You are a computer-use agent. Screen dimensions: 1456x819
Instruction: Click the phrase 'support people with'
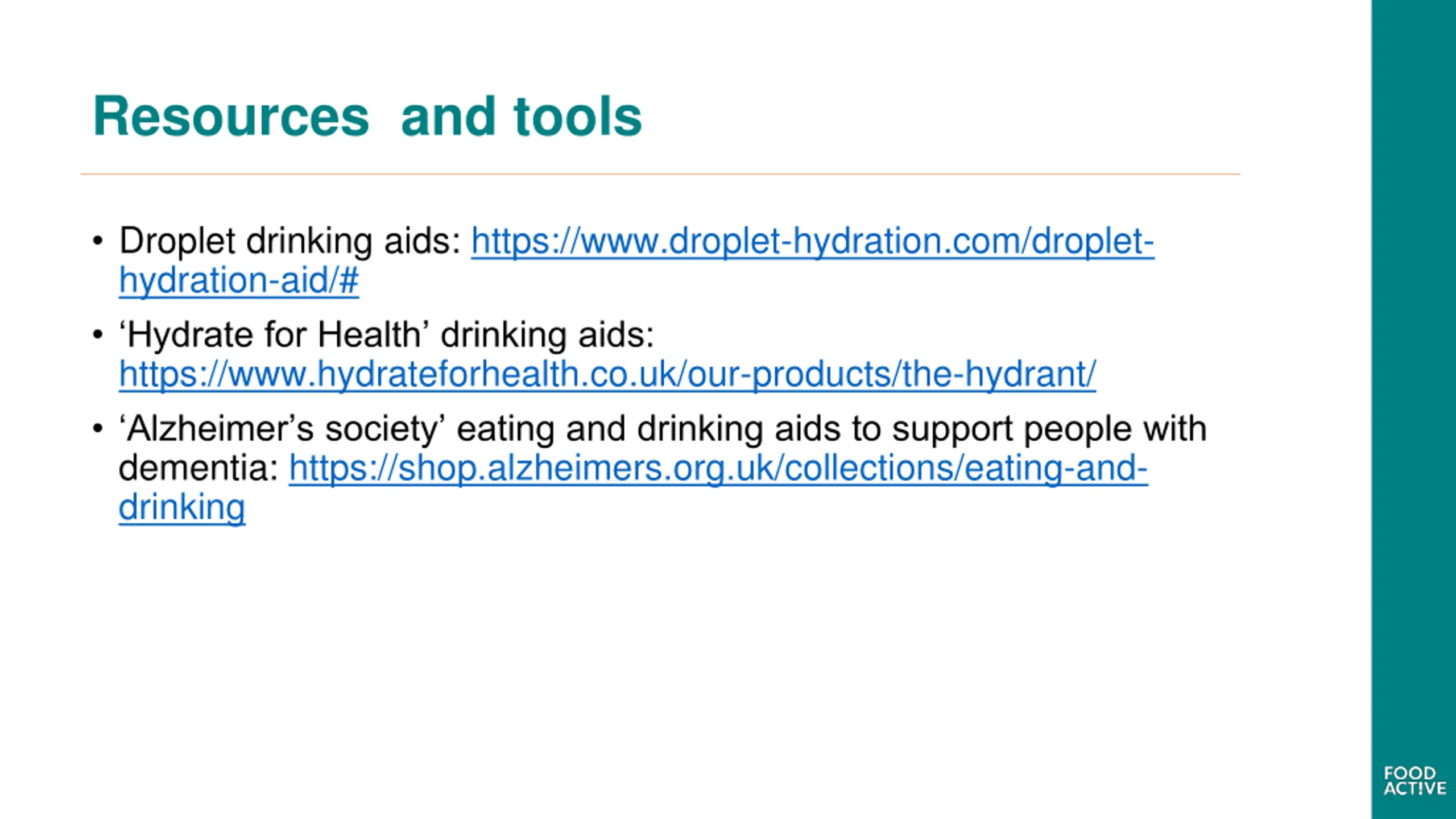pyautogui.click(x=1049, y=428)
